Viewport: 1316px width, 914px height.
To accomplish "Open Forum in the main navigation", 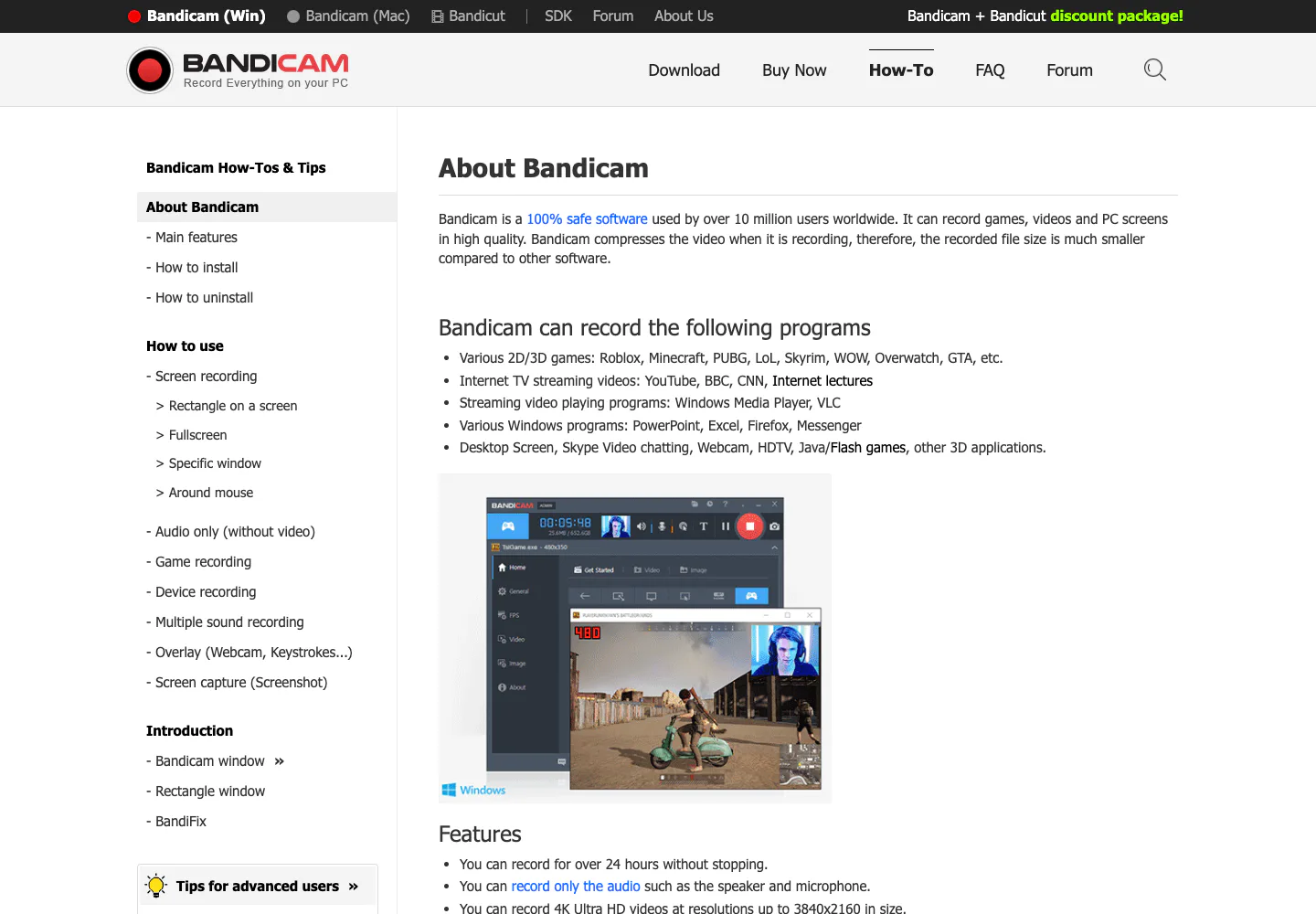I will [x=1069, y=70].
